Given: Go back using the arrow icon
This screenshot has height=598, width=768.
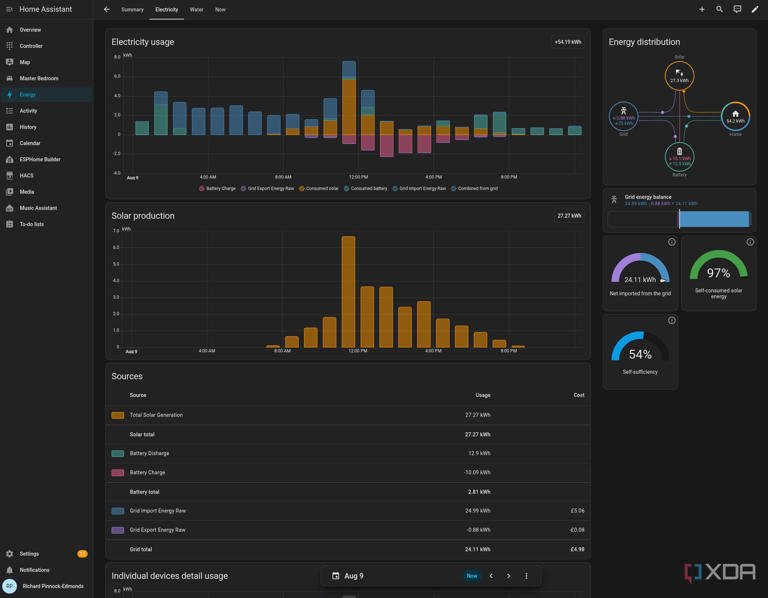Looking at the screenshot, I should coord(107,9).
